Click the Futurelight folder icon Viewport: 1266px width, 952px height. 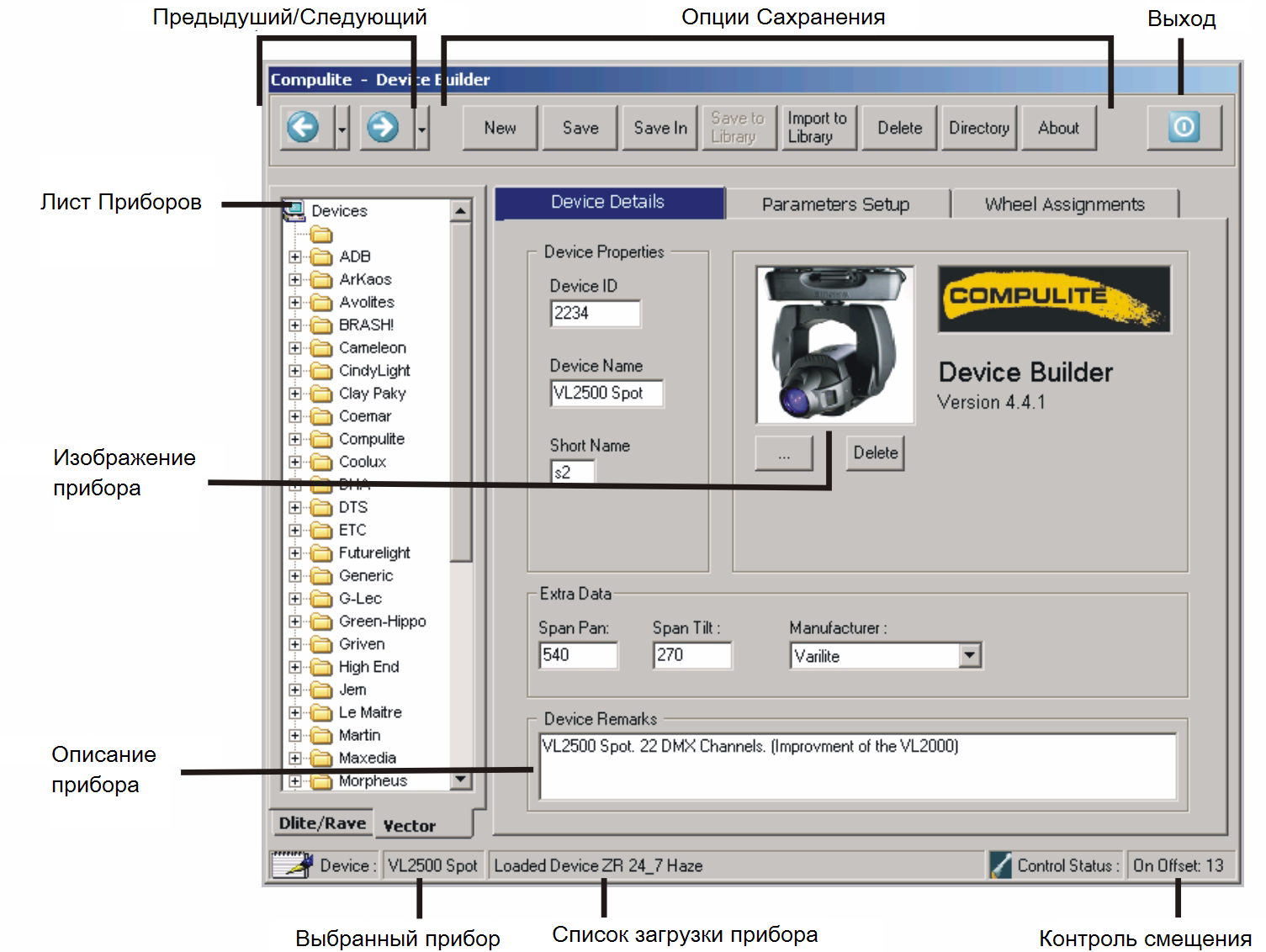click(x=321, y=553)
